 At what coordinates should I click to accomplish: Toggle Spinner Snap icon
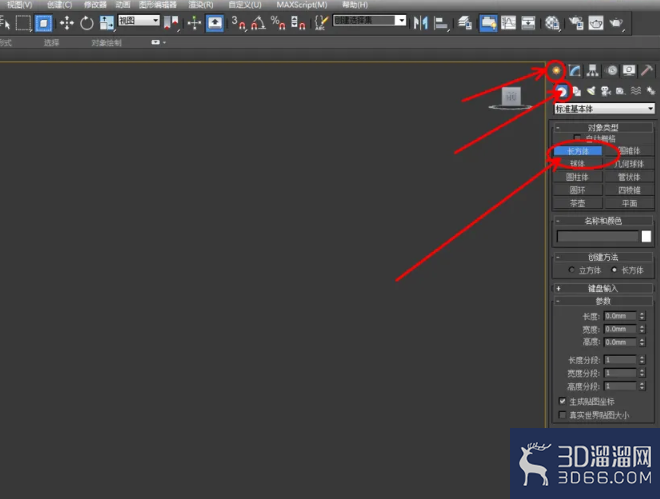pos(298,23)
